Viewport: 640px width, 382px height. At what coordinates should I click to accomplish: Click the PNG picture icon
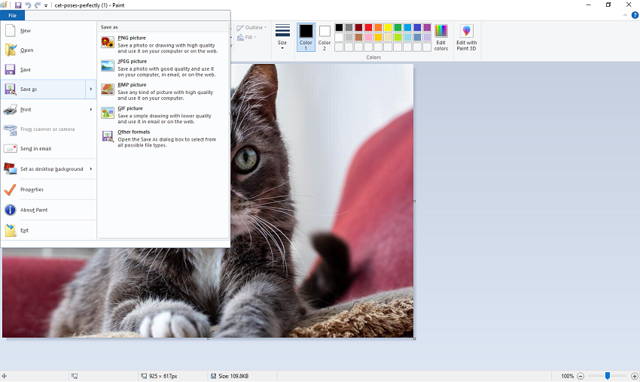(x=108, y=42)
